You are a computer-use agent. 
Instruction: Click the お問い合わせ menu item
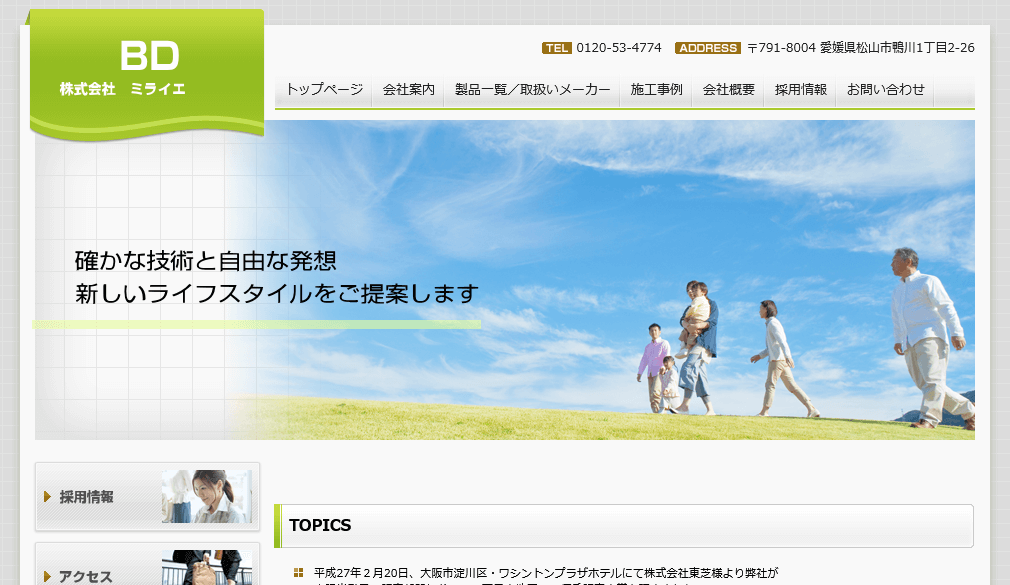pos(886,90)
